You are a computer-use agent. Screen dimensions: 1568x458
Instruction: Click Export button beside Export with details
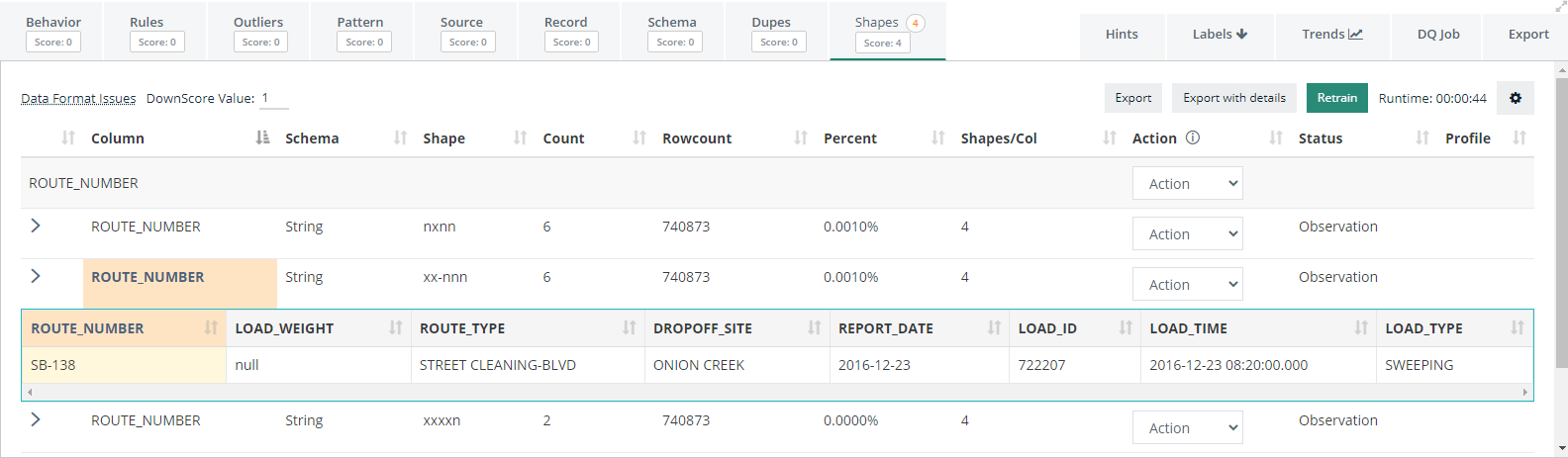click(1133, 98)
